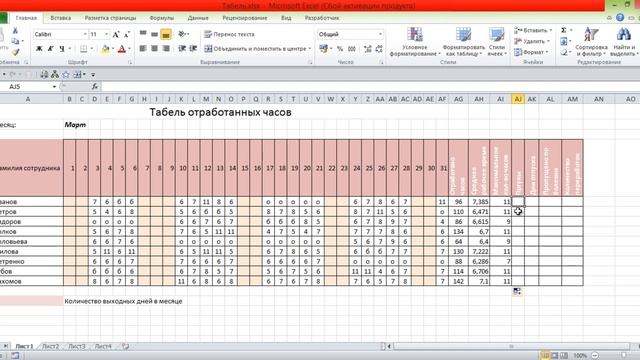640x360 pixels.
Task: Expand the Удалить cells dropdown
Action: tap(548, 41)
